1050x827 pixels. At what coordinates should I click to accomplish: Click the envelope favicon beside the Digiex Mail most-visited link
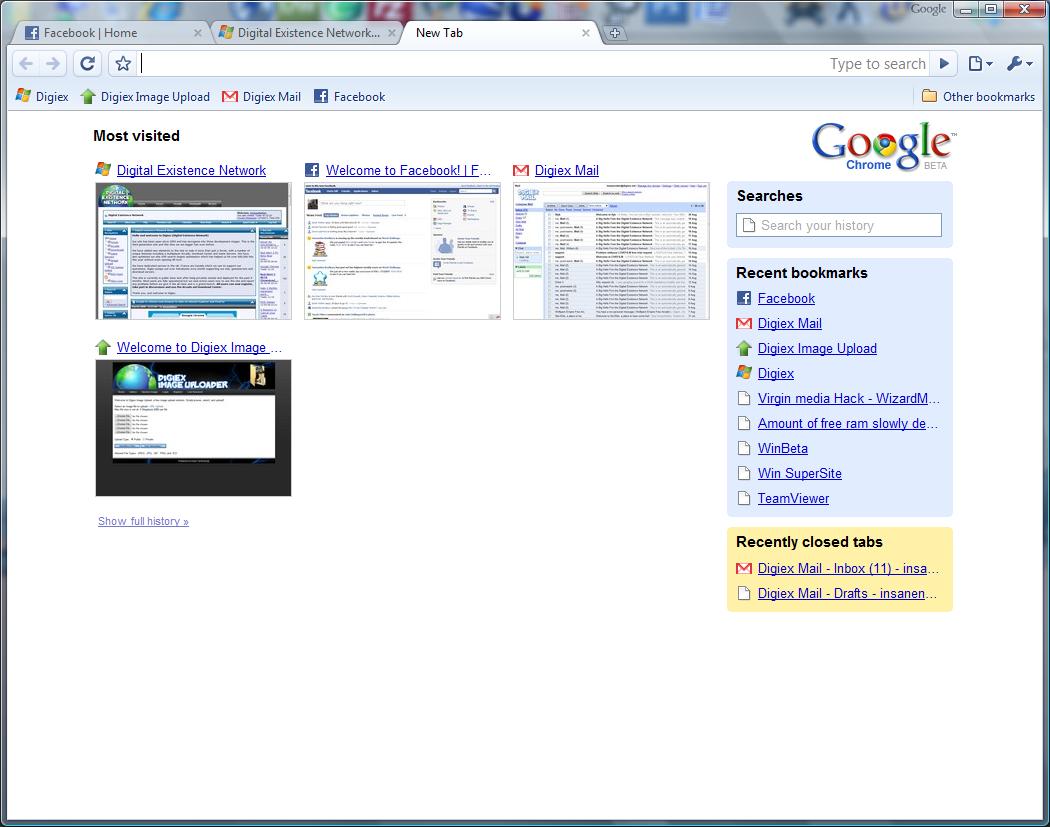coord(521,170)
